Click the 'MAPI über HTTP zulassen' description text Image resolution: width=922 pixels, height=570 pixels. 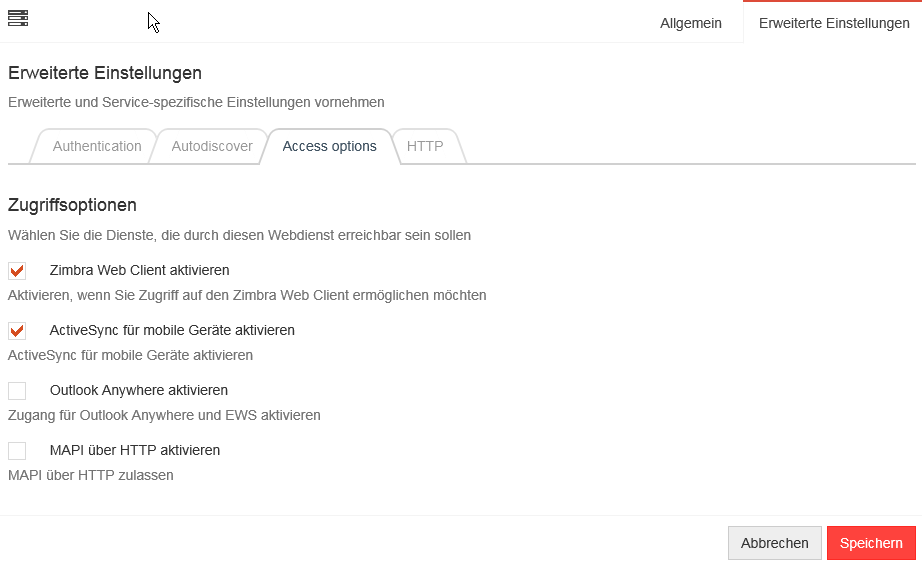[x=91, y=475]
